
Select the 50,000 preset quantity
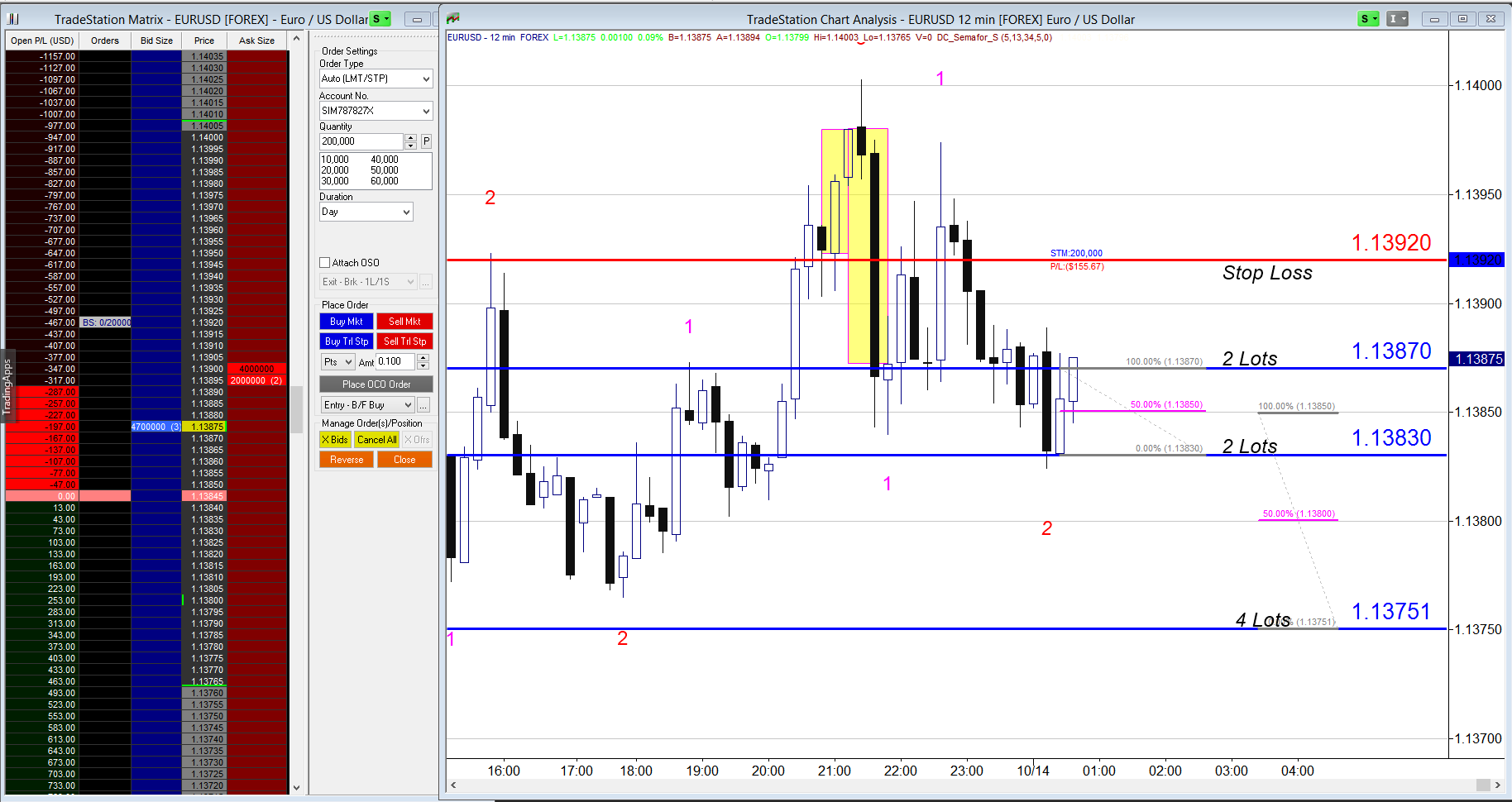pyautogui.click(x=385, y=170)
